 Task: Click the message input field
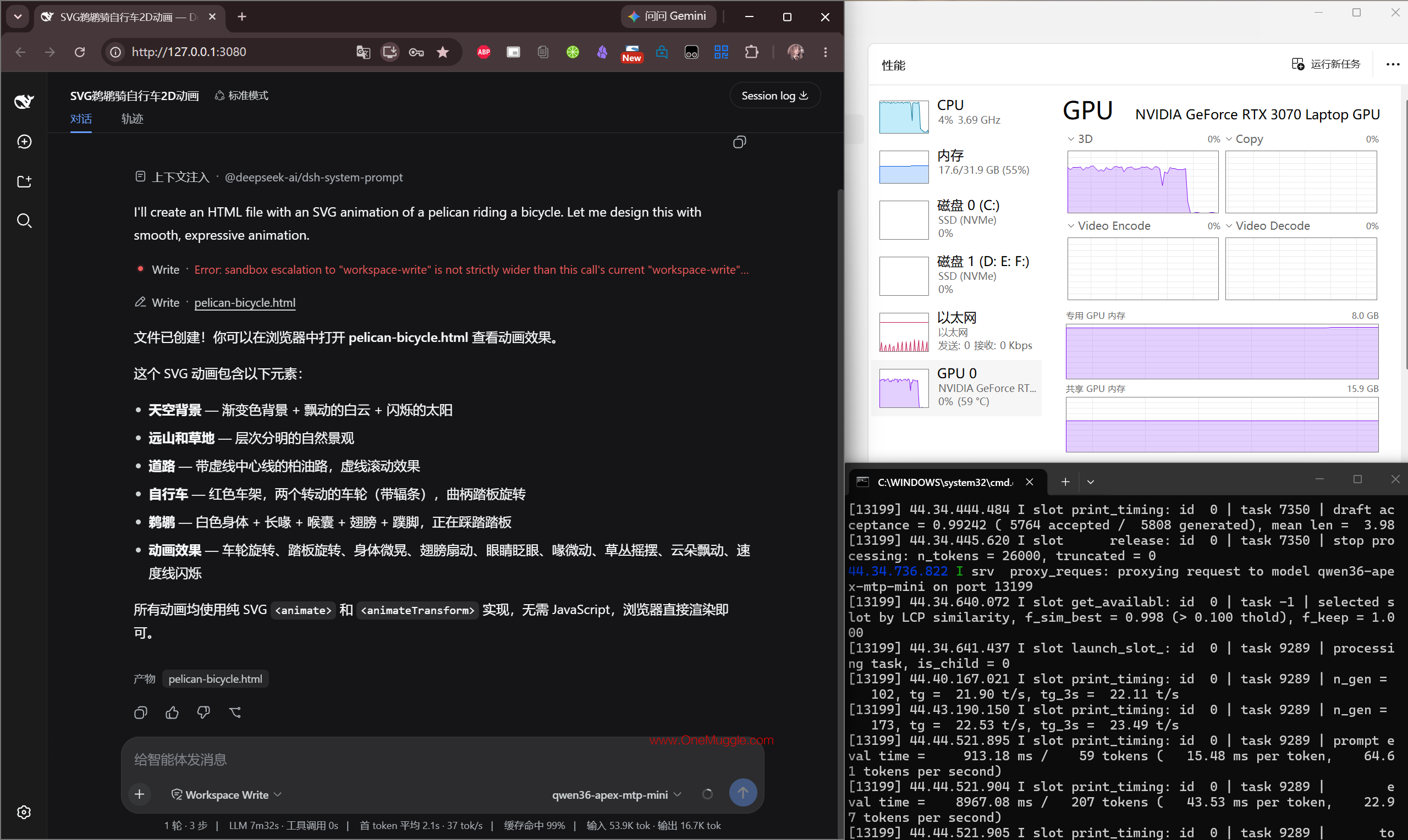442,760
